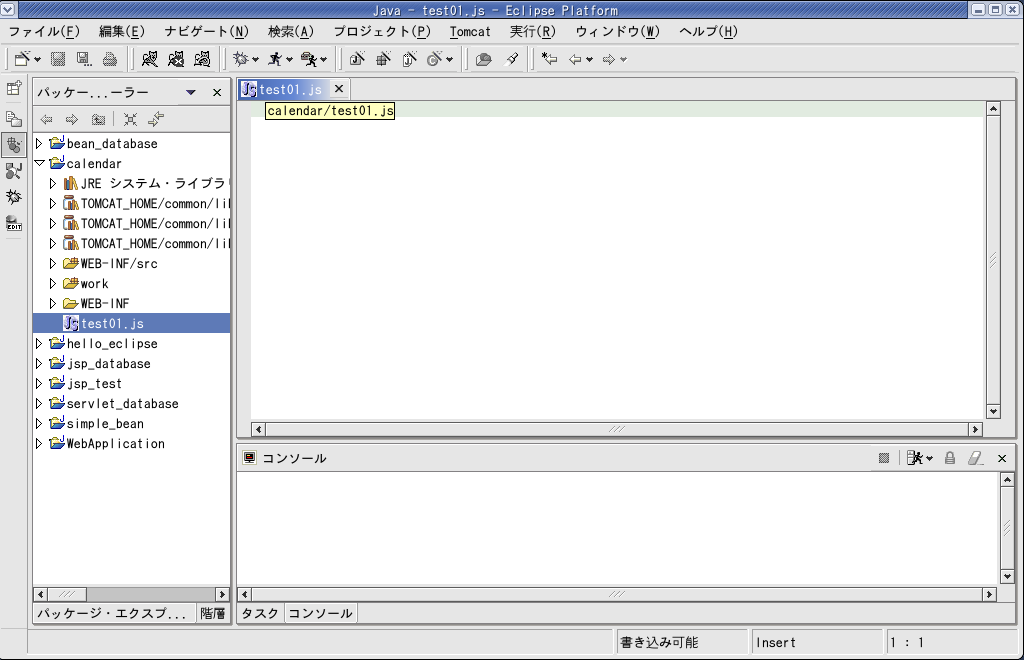Click the flashlight Search icon

(512, 59)
